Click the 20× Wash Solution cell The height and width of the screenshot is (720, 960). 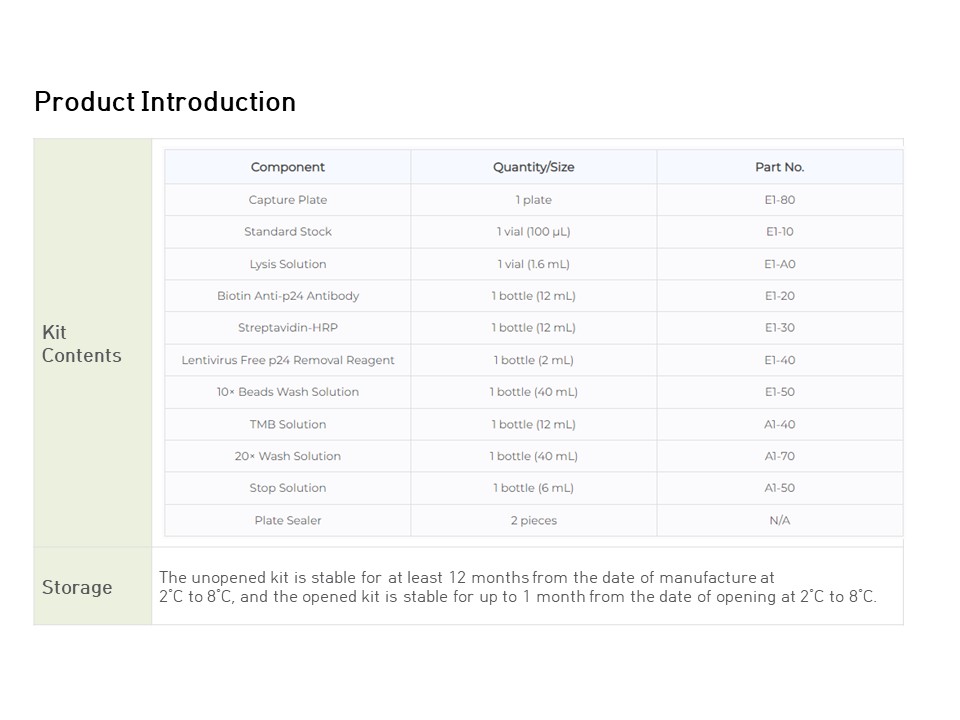pyautogui.click(x=288, y=456)
